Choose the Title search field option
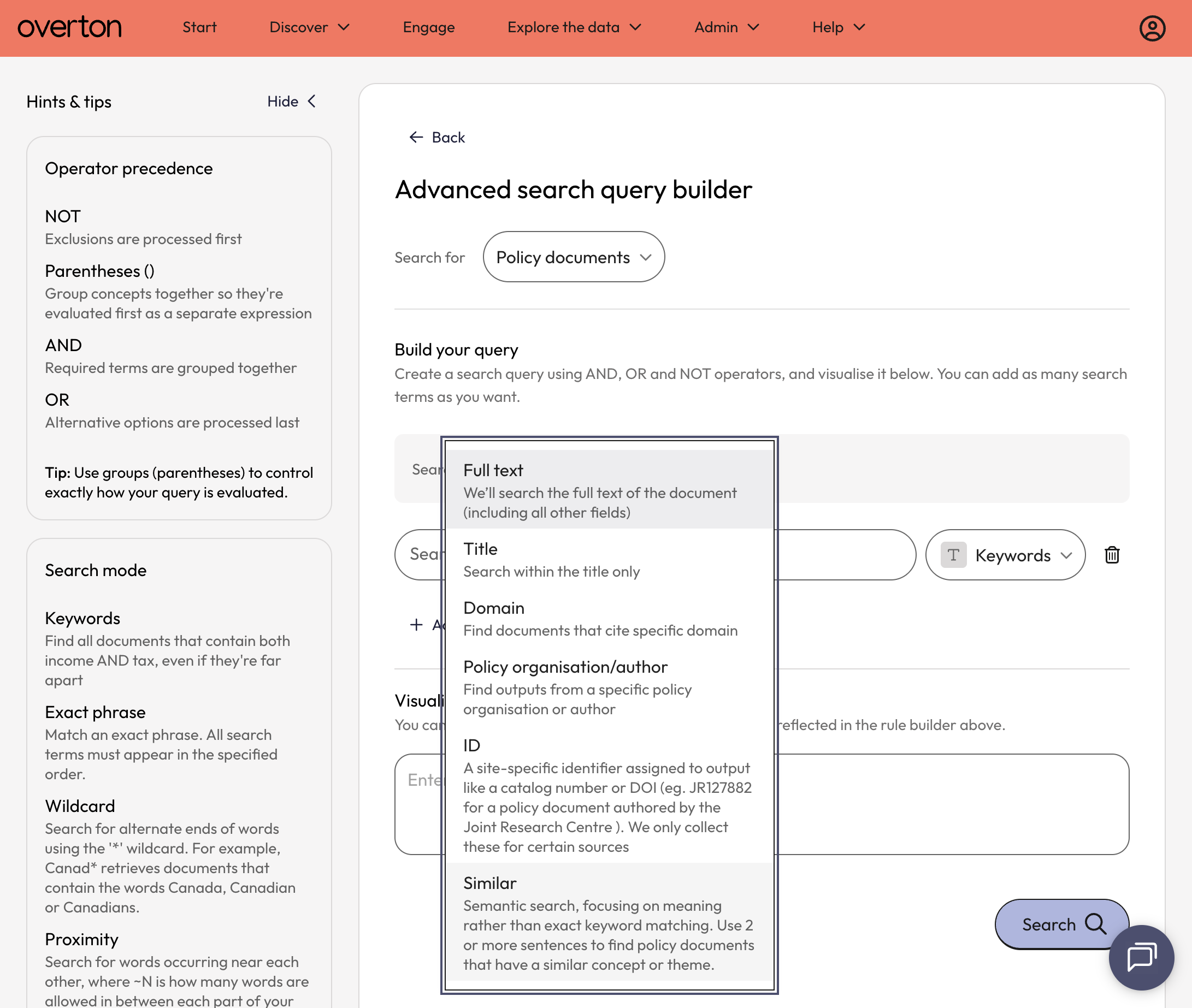 pos(610,559)
